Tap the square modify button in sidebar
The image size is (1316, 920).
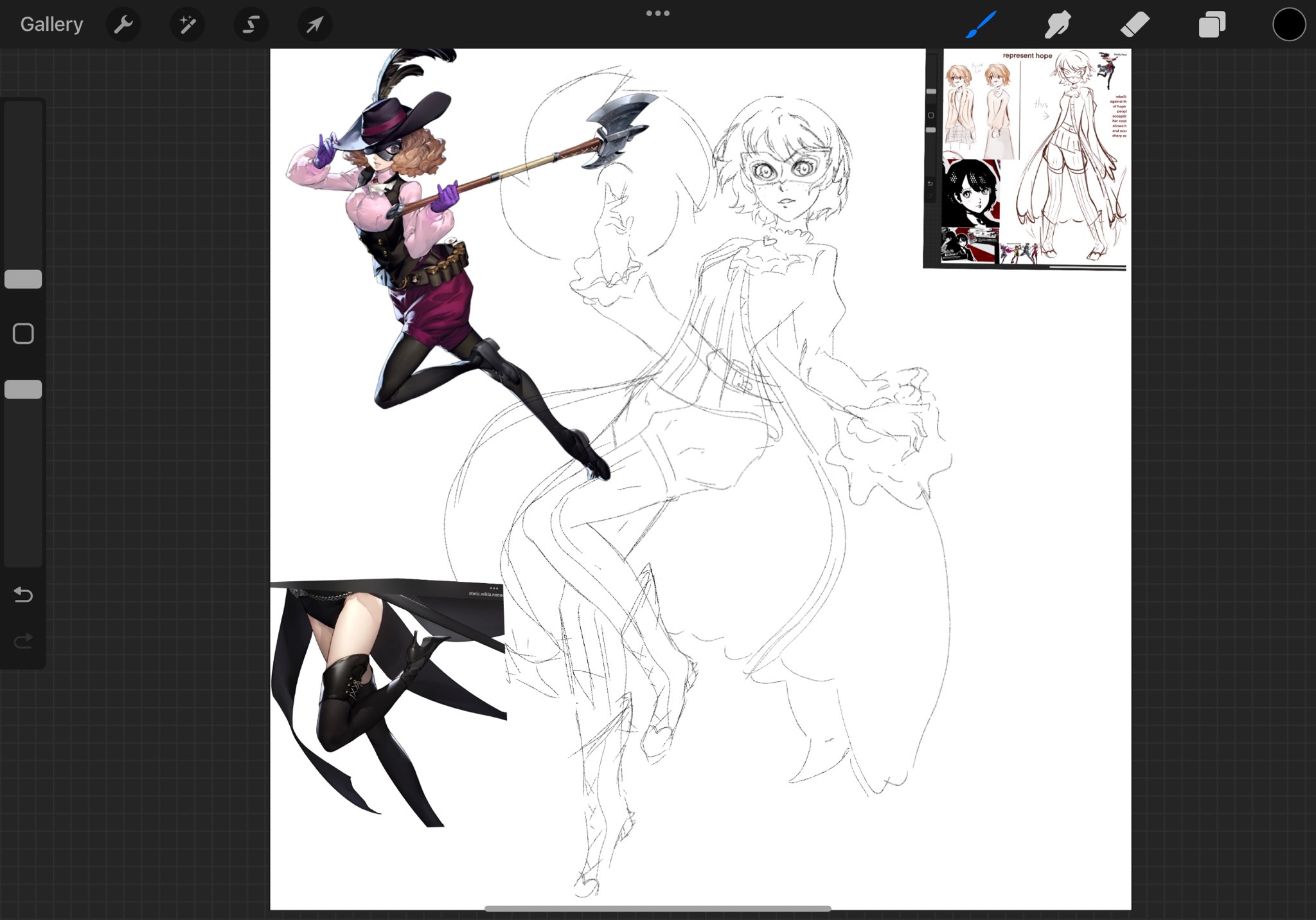click(23, 334)
